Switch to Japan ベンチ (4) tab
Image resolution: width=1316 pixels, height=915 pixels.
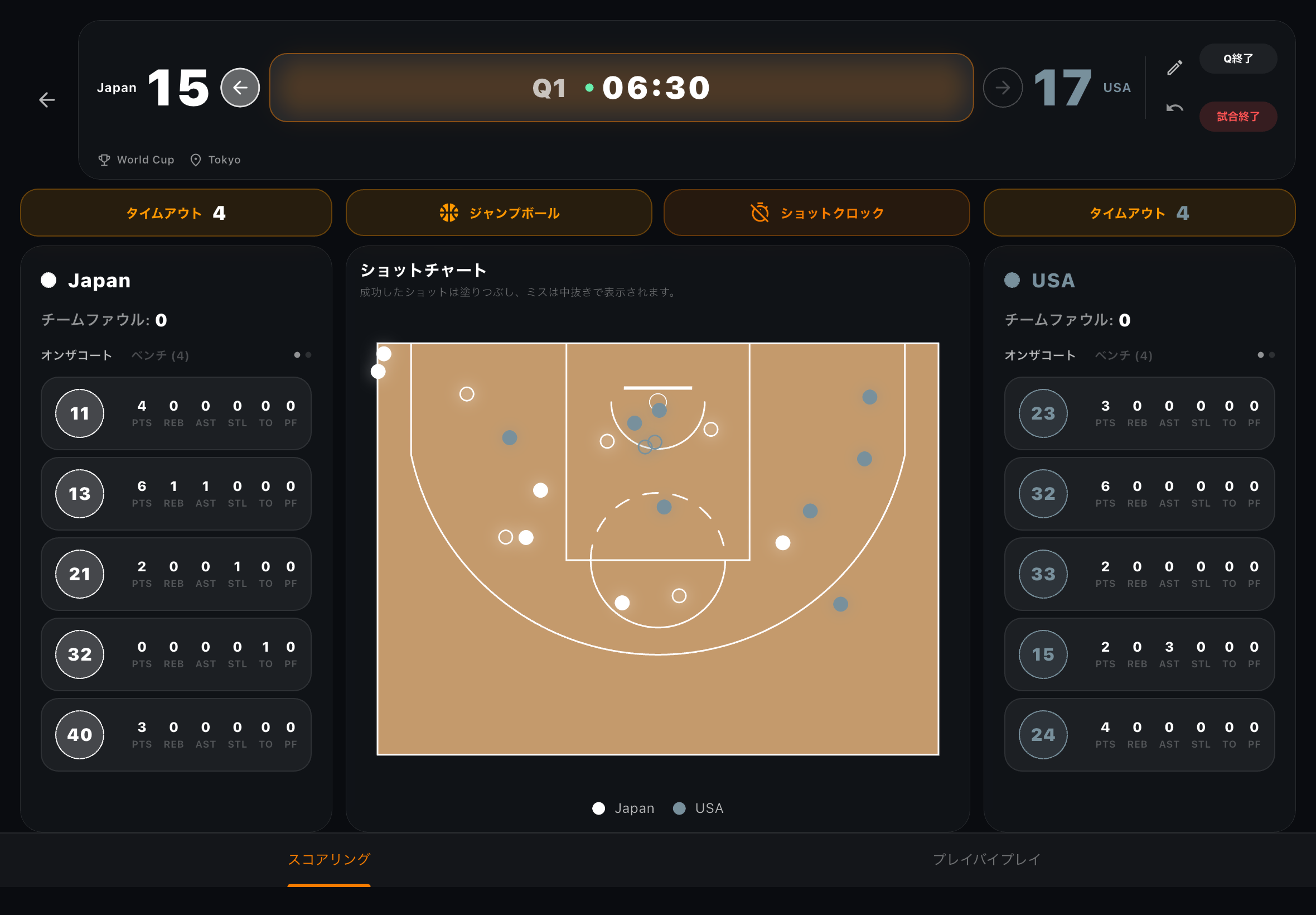click(x=160, y=355)
